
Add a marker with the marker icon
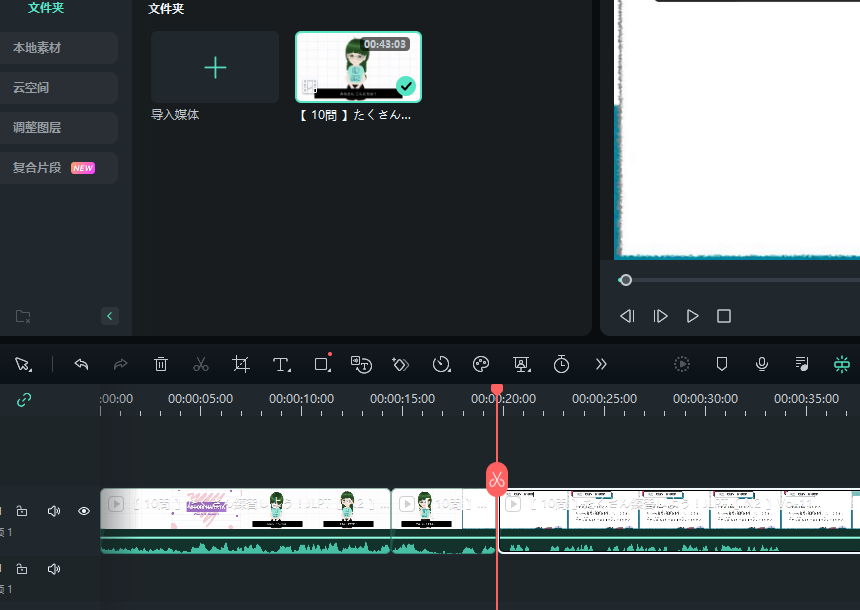(x=722, y=365)
